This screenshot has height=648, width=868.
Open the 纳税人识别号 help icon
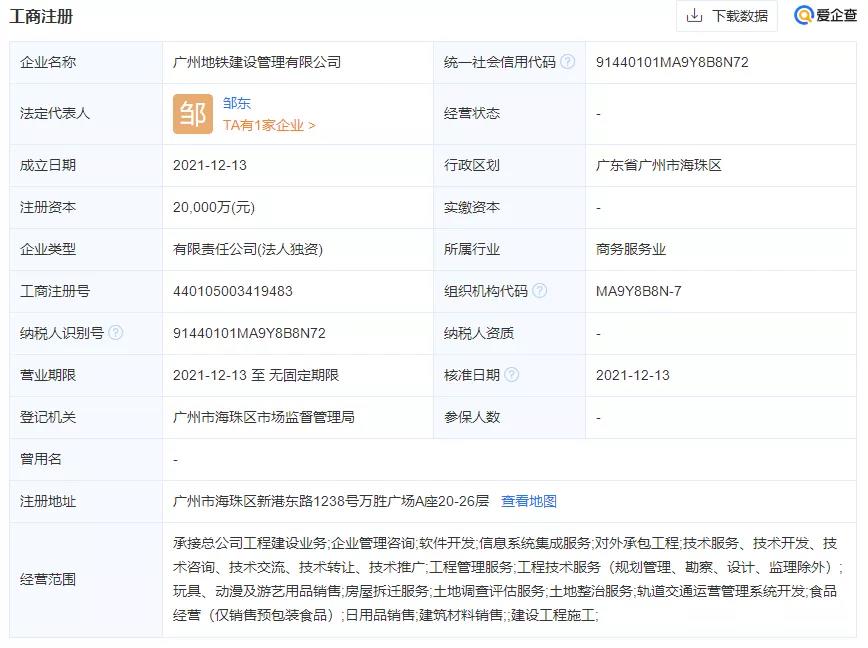(118, 334)
